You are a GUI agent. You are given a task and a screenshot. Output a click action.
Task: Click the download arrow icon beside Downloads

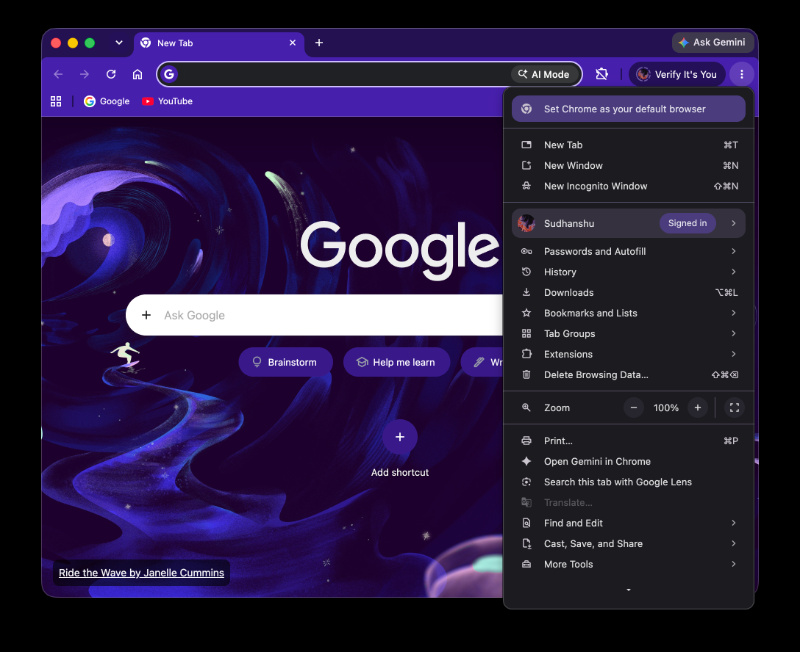coord(526,292)
